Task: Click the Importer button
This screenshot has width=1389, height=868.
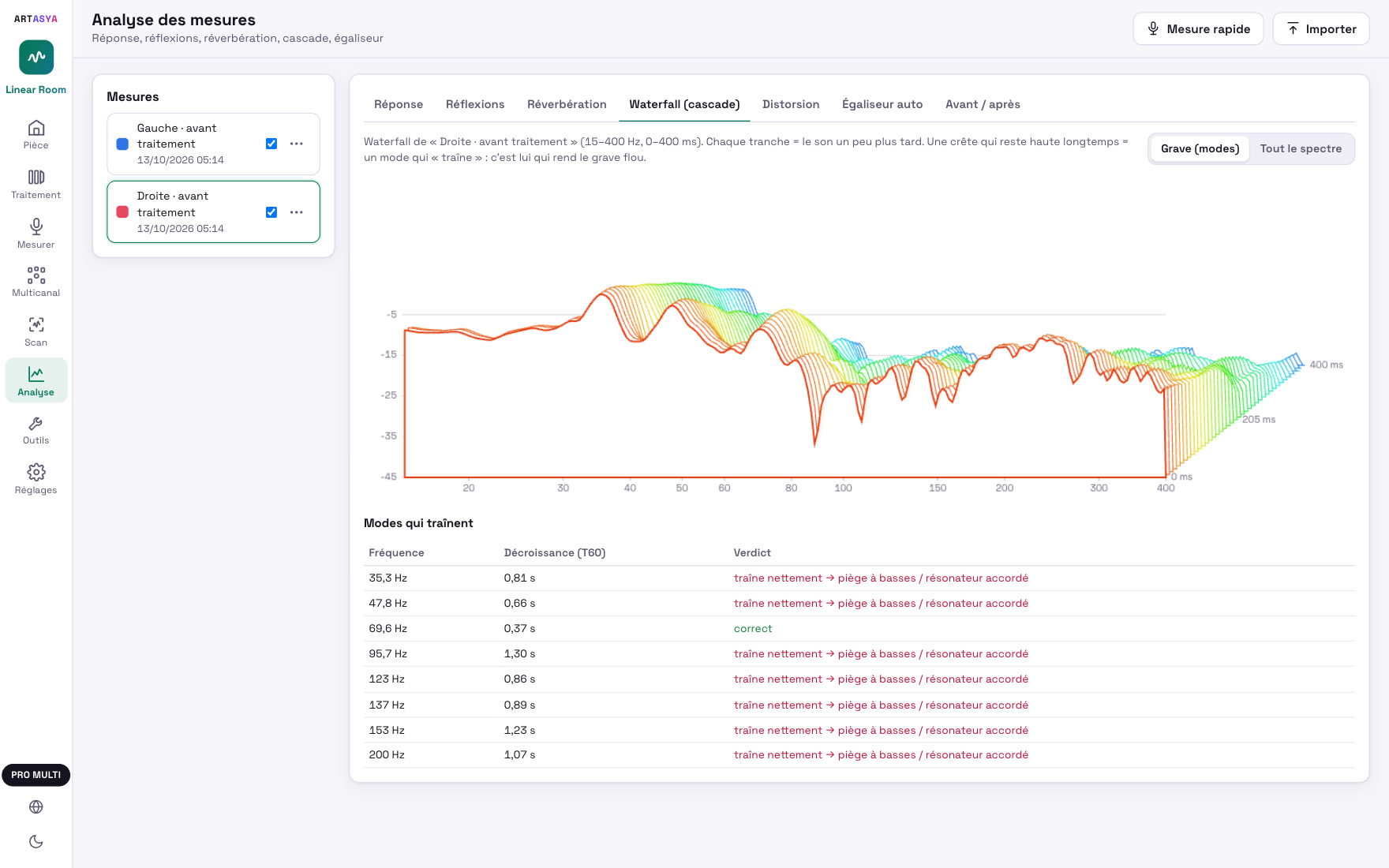Action: [x=1321, y=29]
